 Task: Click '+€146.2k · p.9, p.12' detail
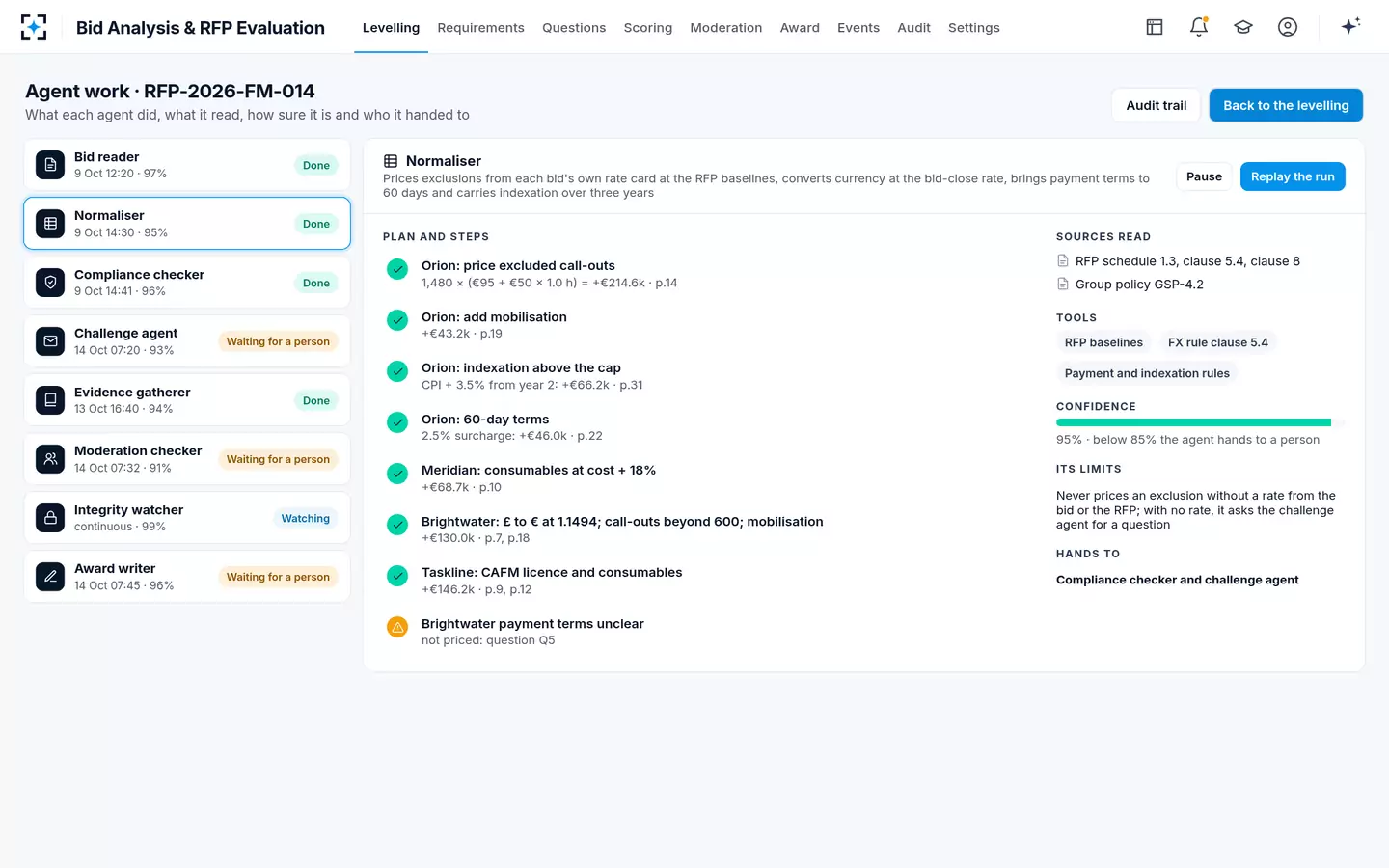tap(477, 589)
